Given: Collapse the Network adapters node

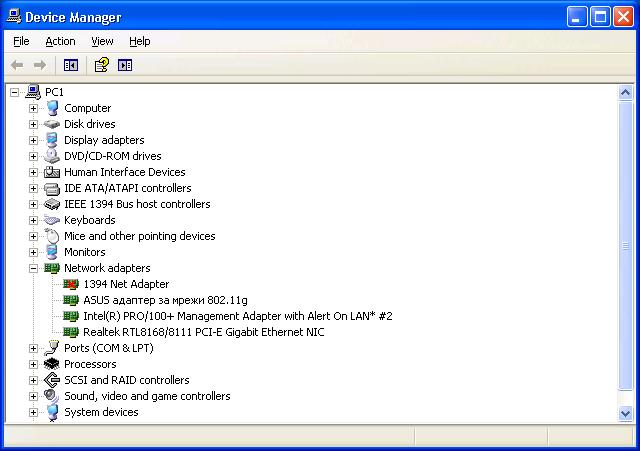Looking at the screenshot, I should coord(33,268).
